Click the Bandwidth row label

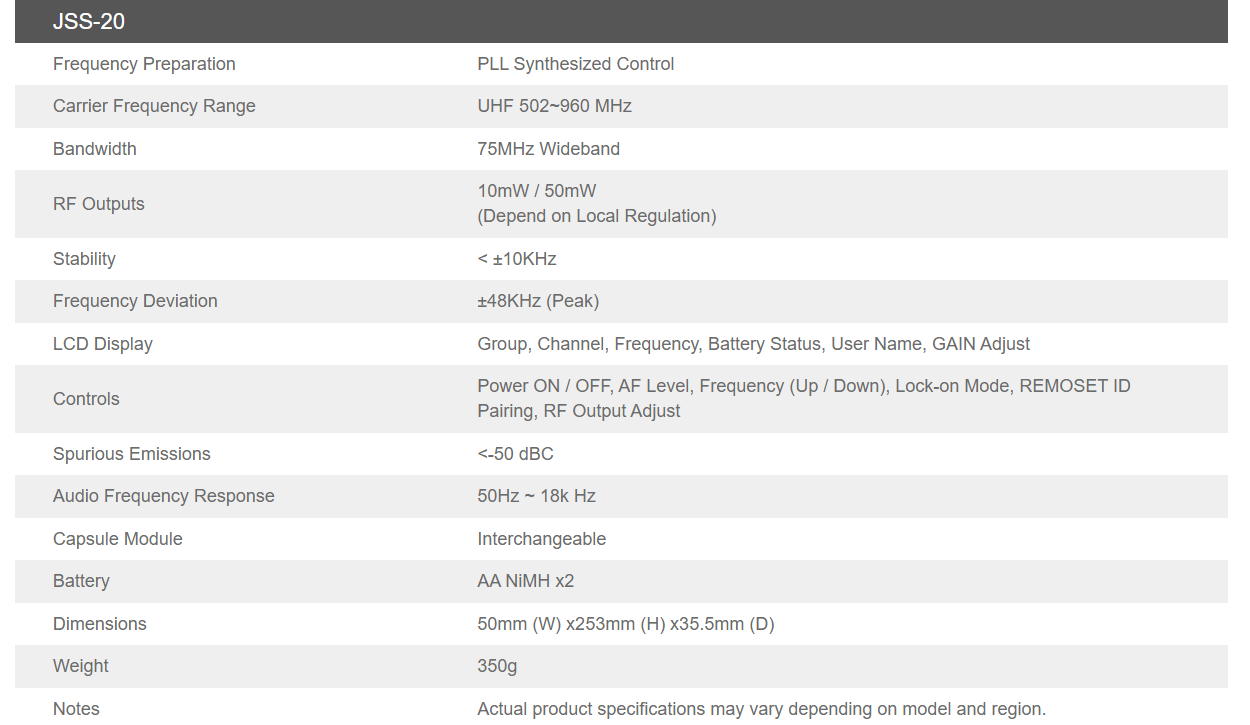click(x=95, y=149)
